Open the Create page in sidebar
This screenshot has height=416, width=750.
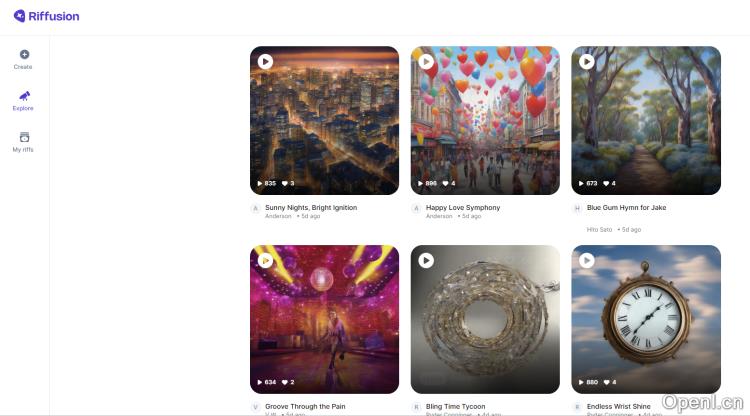coord(24,59)
